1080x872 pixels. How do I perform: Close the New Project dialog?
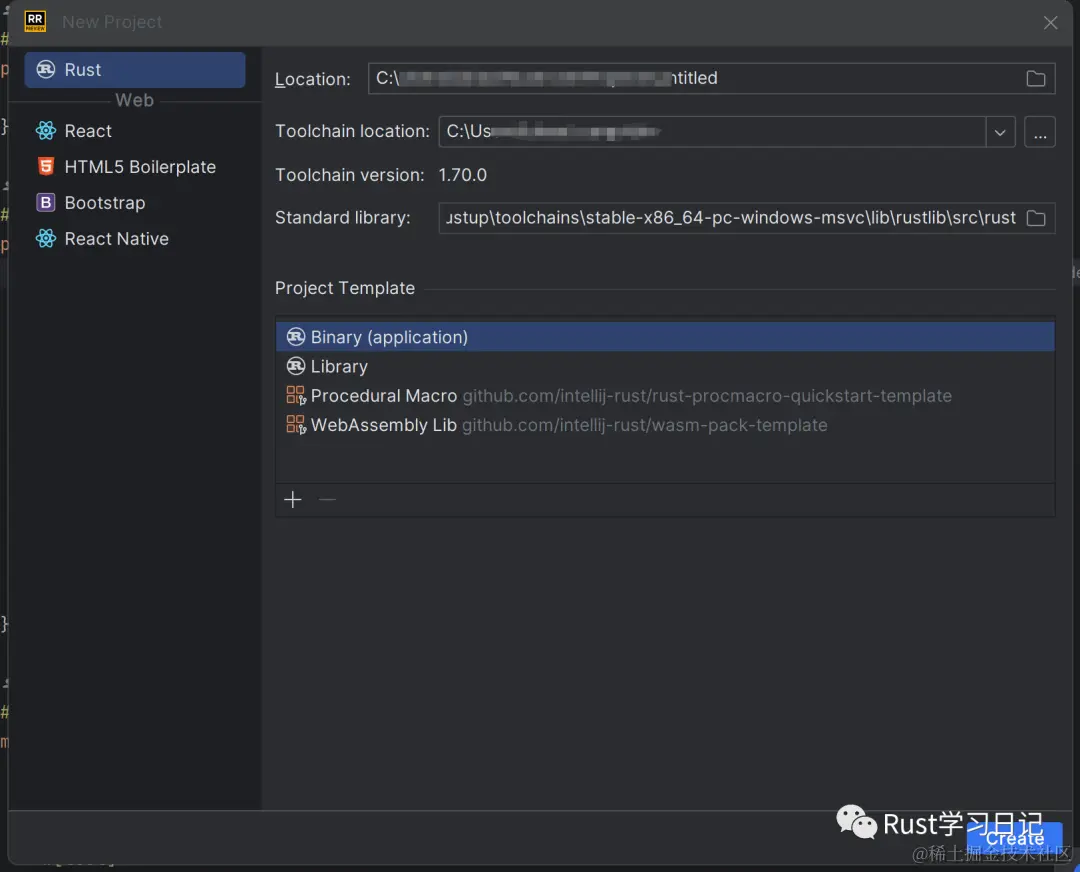[x=1050, y=23]
